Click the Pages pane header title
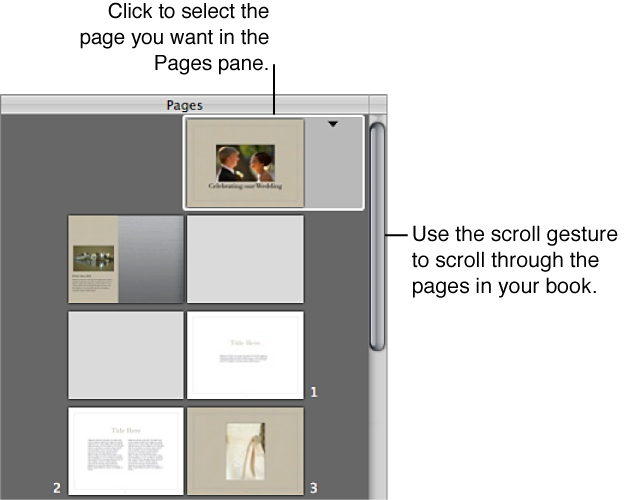Viewport: 628px width, 500px height. (185, 105)
